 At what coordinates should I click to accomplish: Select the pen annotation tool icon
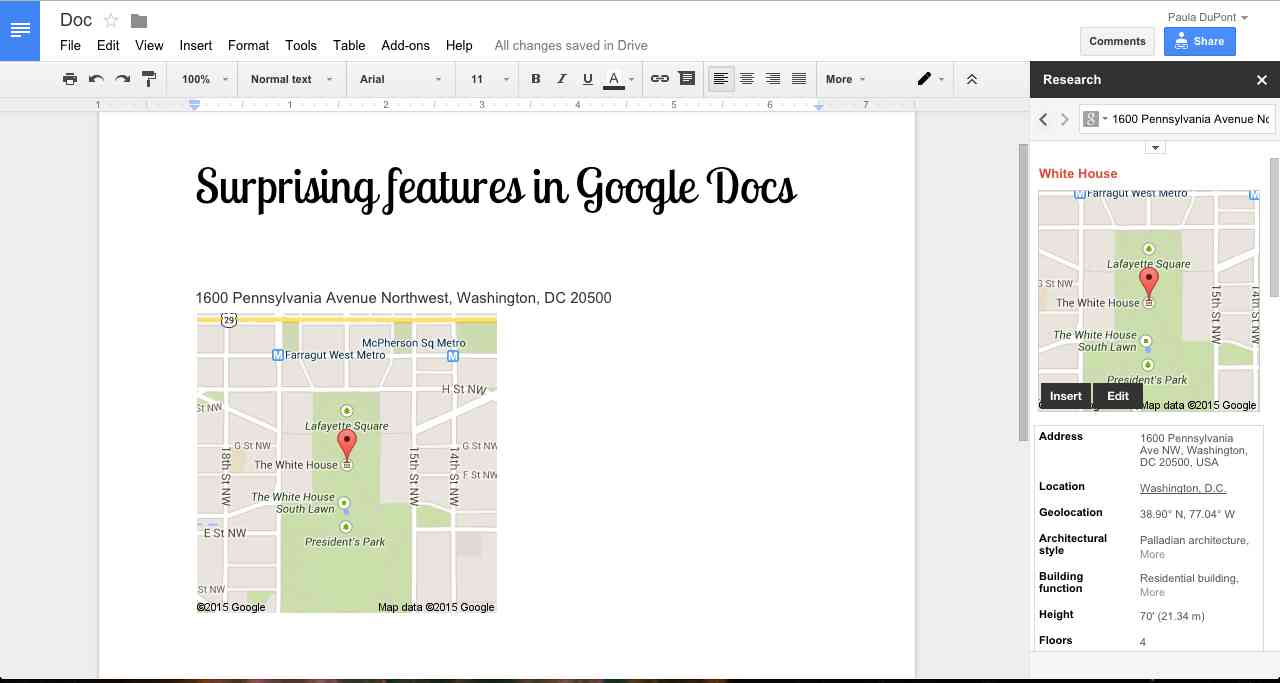(x=921, y=79)
